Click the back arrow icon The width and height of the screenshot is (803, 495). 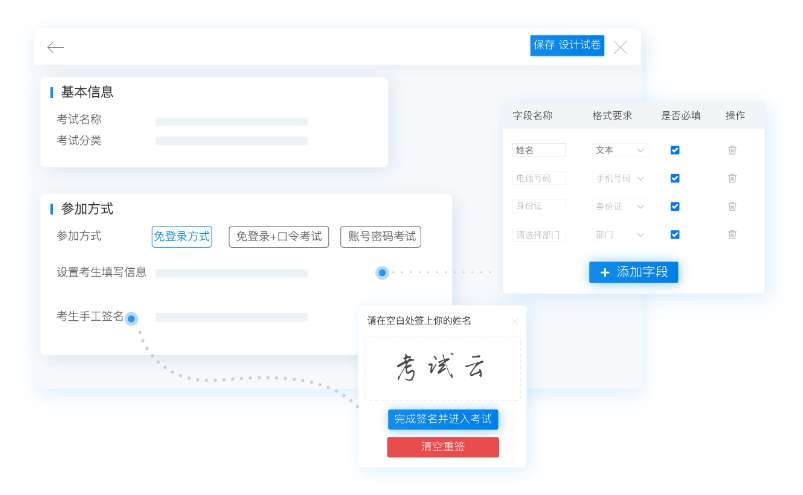(56, 47)
